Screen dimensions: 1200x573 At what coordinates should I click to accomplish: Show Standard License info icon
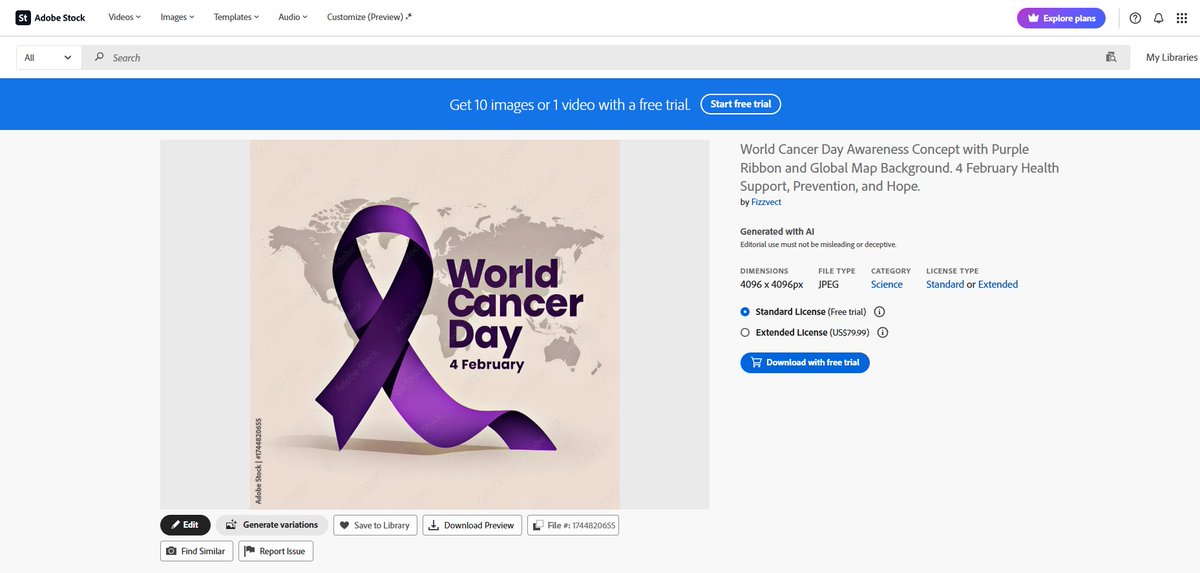[x=879, y=312]
